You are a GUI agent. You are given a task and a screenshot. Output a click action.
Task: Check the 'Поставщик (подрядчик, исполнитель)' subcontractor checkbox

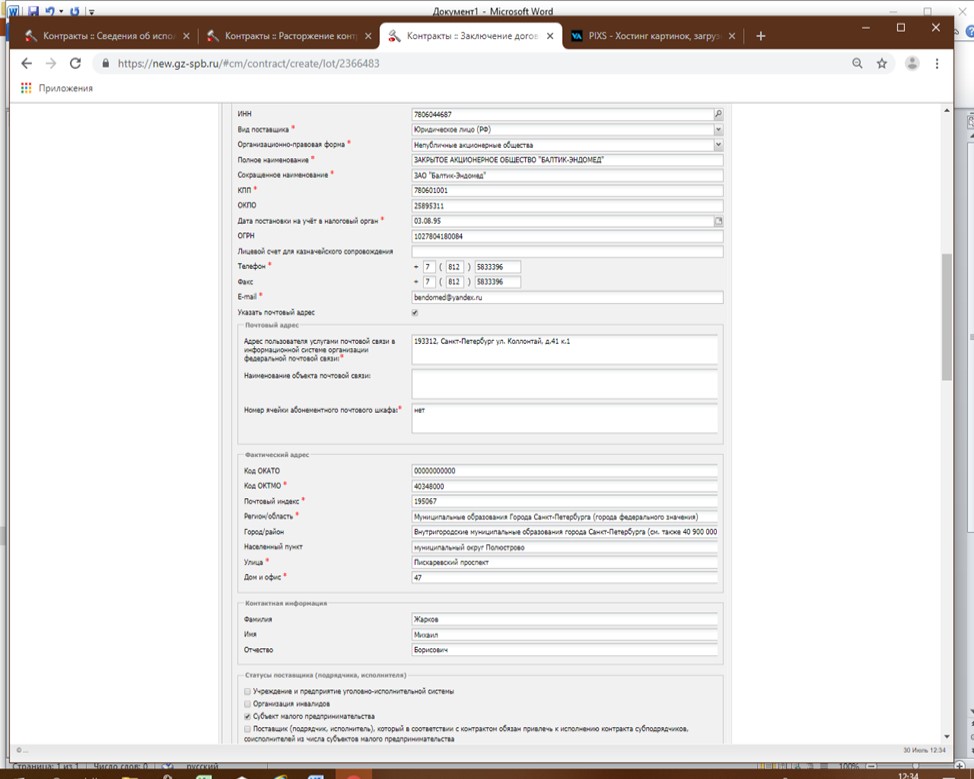247,729
